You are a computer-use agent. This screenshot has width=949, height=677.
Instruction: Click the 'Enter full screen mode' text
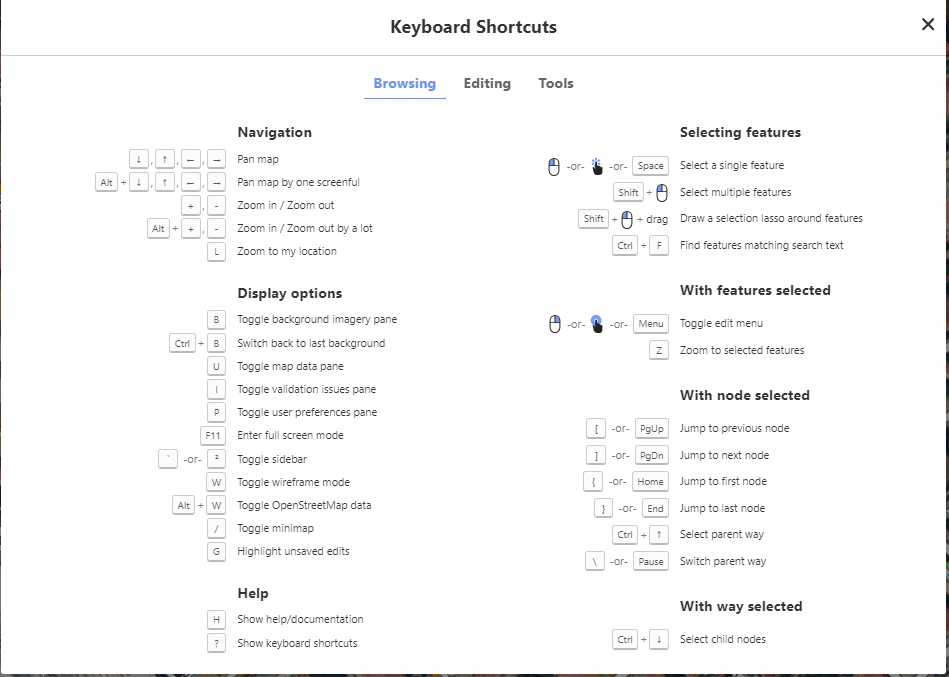point(291,435)
